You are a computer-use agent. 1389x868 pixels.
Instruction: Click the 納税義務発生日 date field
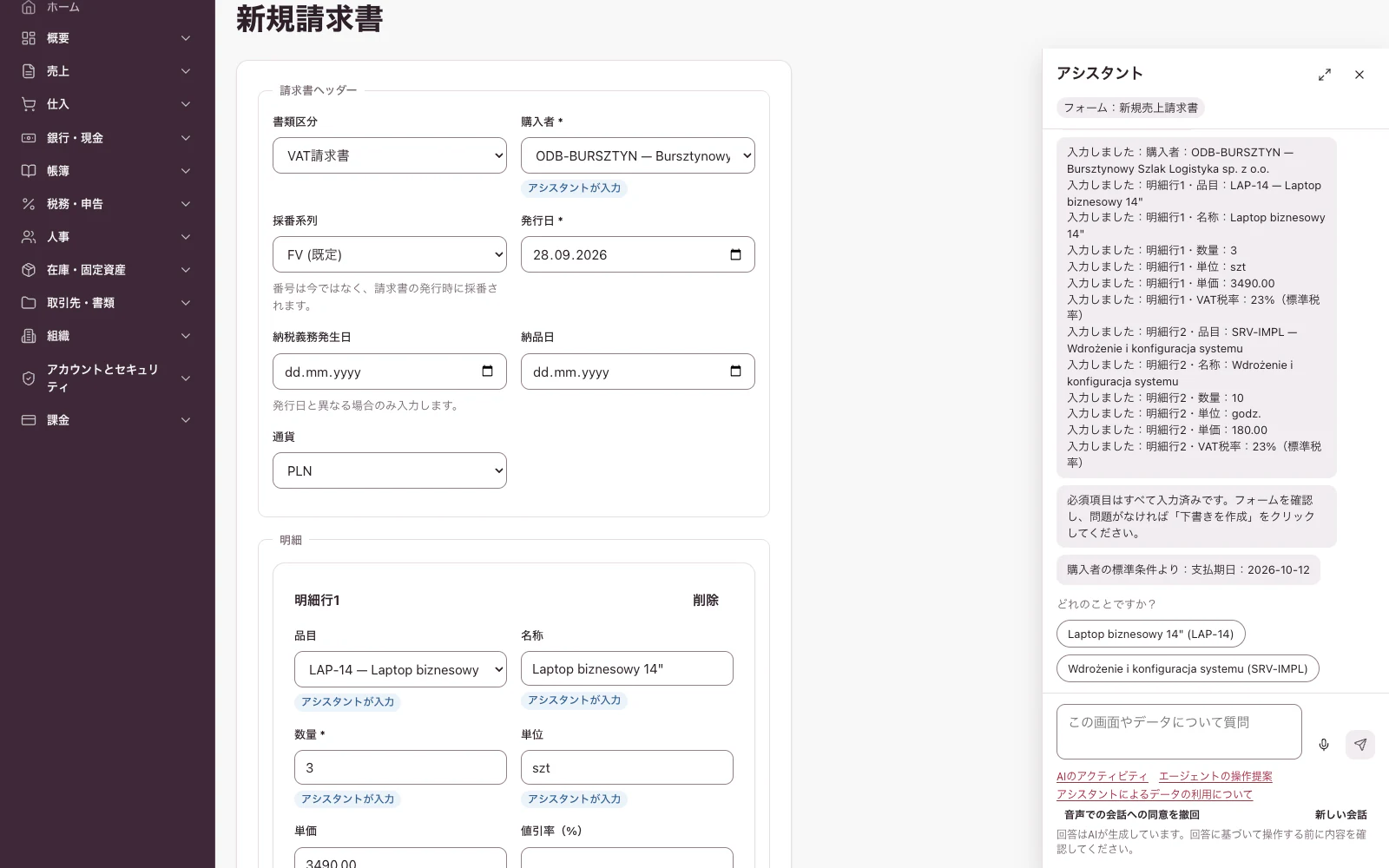click(390, 372)
